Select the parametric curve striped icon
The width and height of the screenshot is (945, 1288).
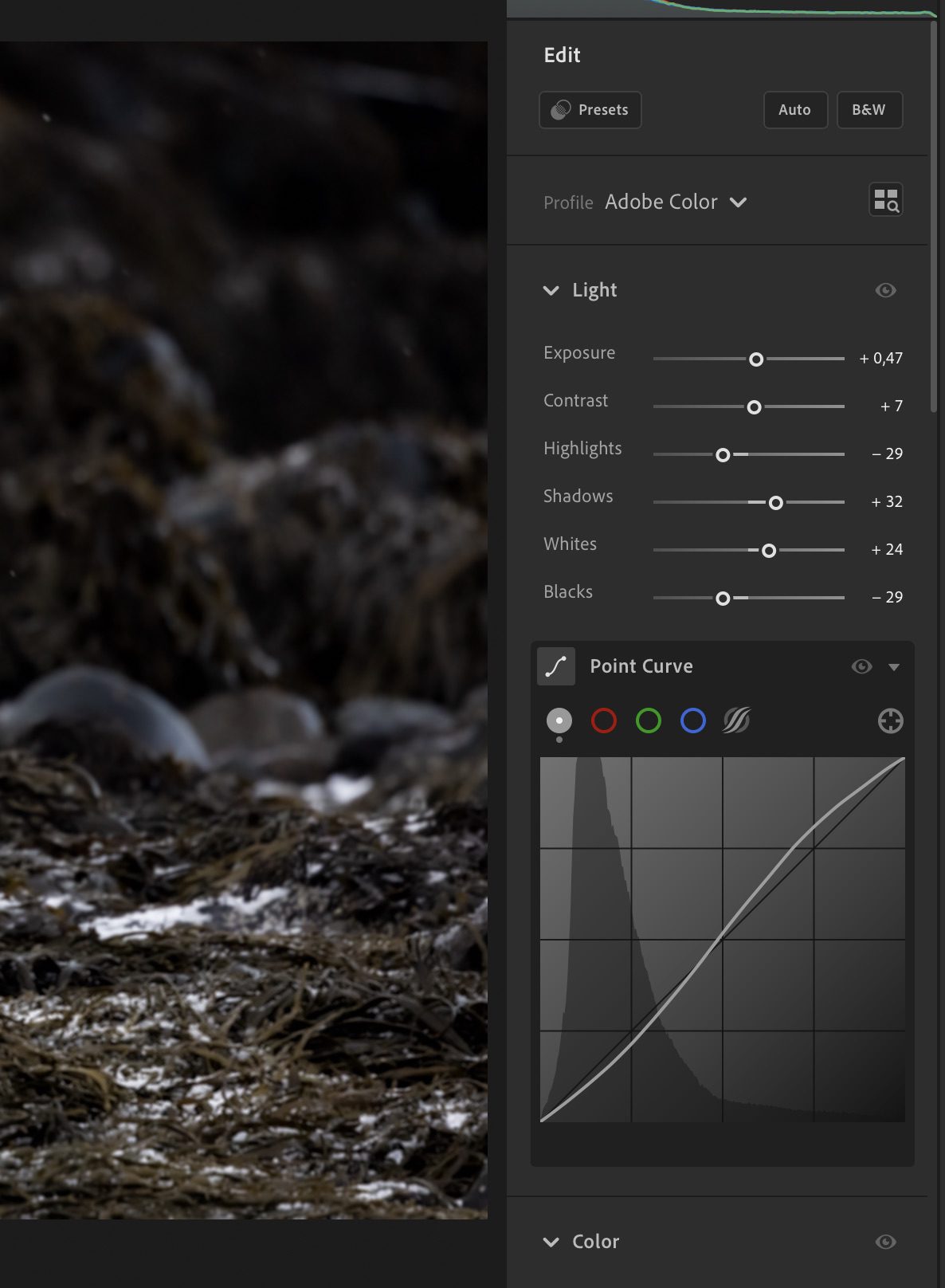(736, 721)
